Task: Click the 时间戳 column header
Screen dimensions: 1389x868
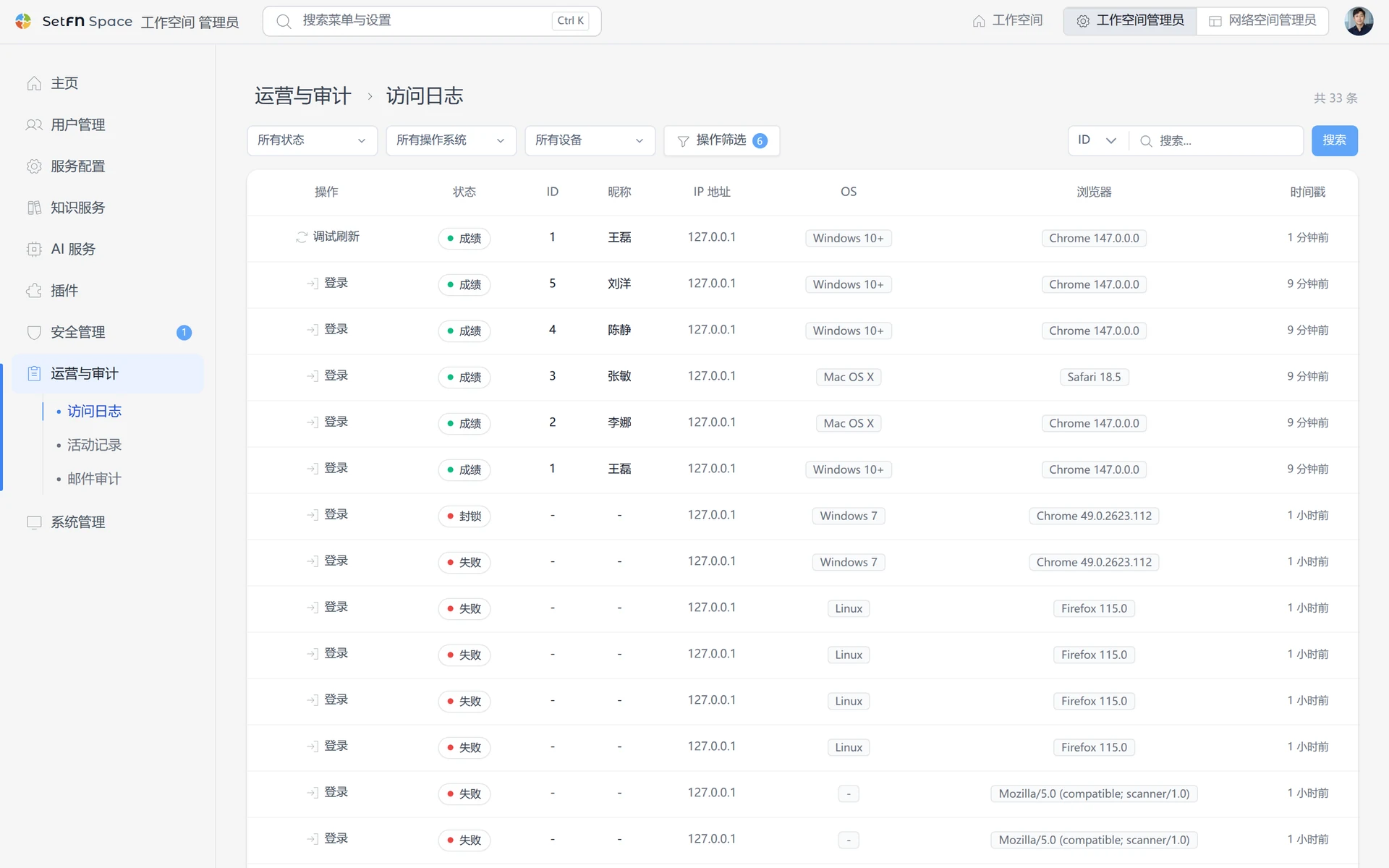Action: coord(1307,192)
